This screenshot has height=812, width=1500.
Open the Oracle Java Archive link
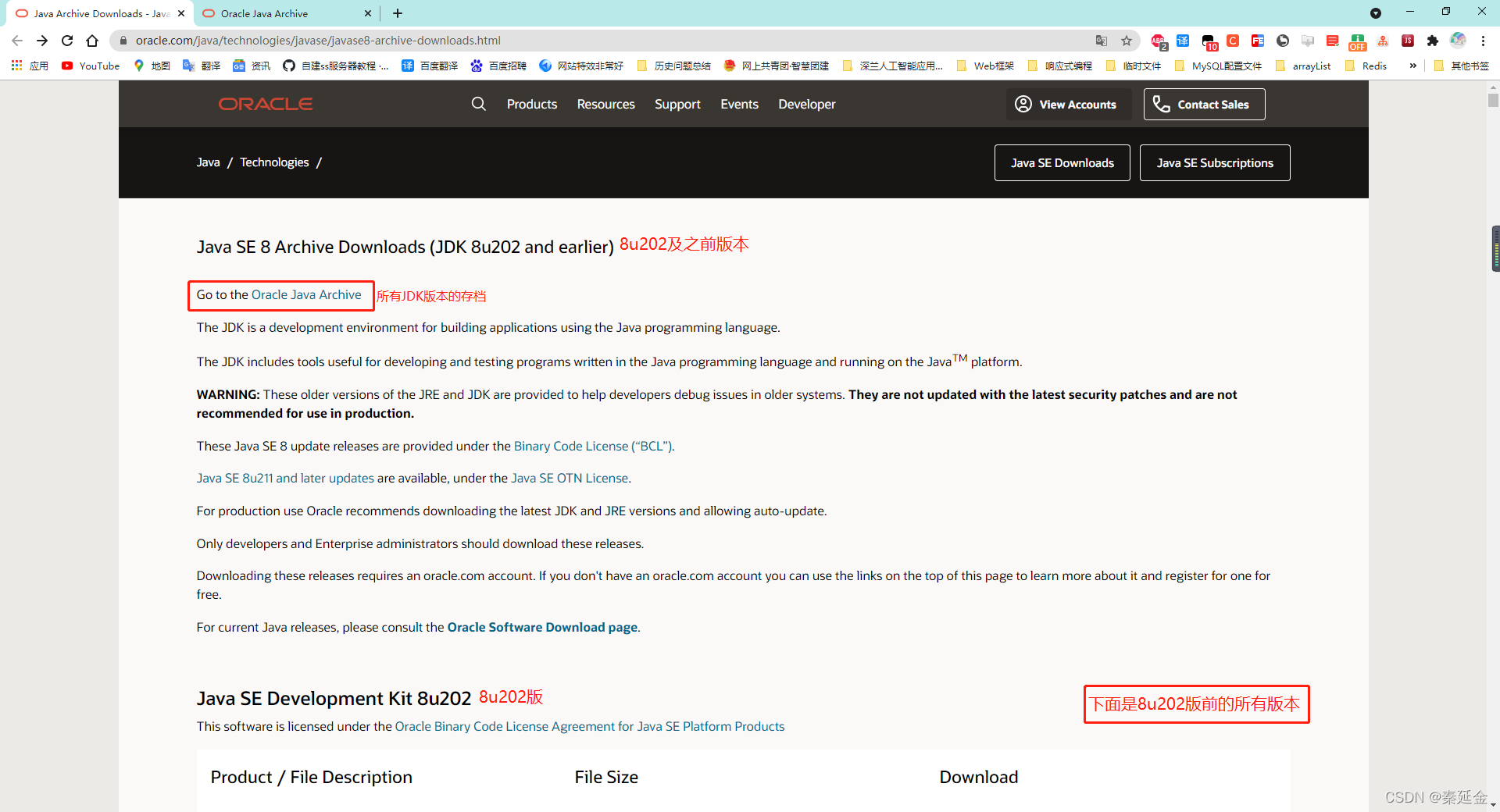(306, 294)
